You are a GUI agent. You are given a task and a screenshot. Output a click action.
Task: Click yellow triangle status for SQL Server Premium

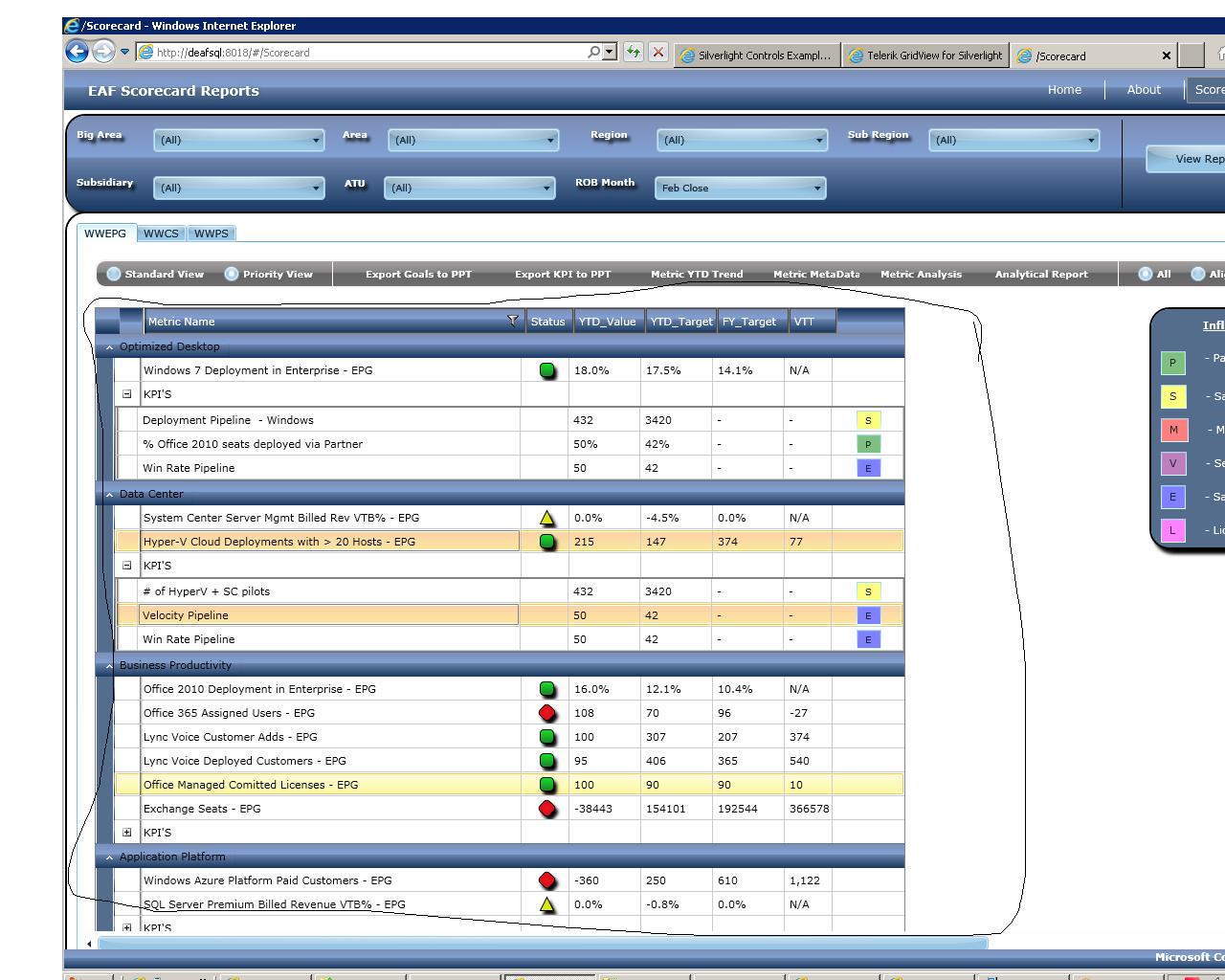547,904
